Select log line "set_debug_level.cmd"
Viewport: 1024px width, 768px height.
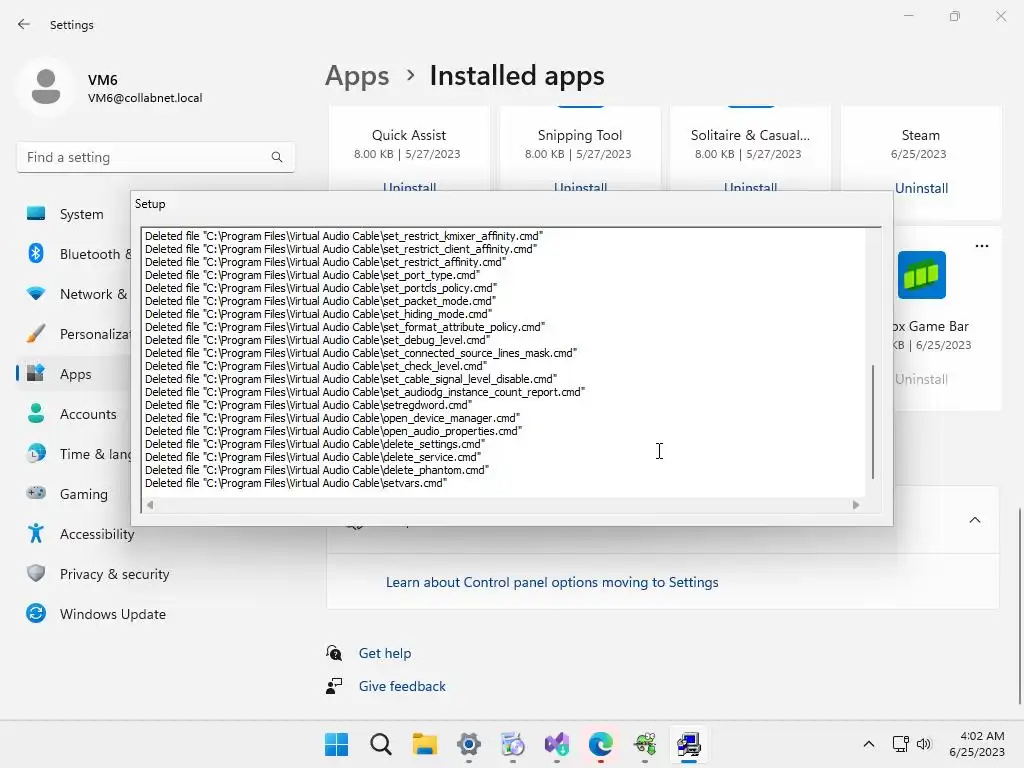(317, 340)
